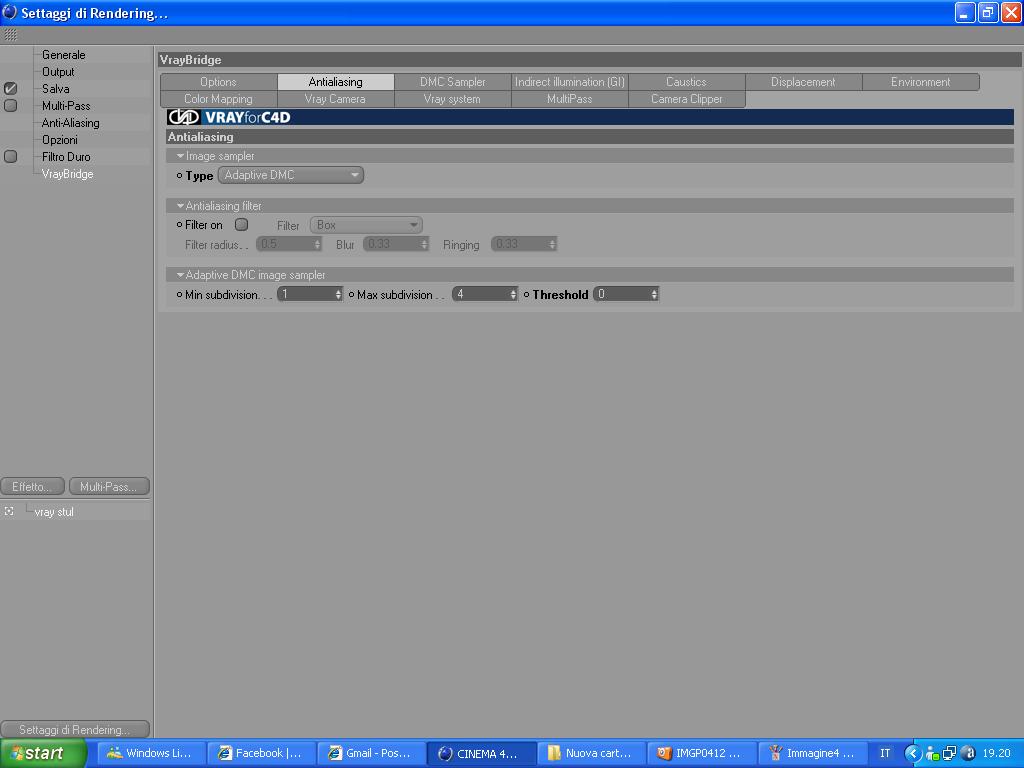Click the Blur value field
The image size is (1024, 768).
pos(392,244)
